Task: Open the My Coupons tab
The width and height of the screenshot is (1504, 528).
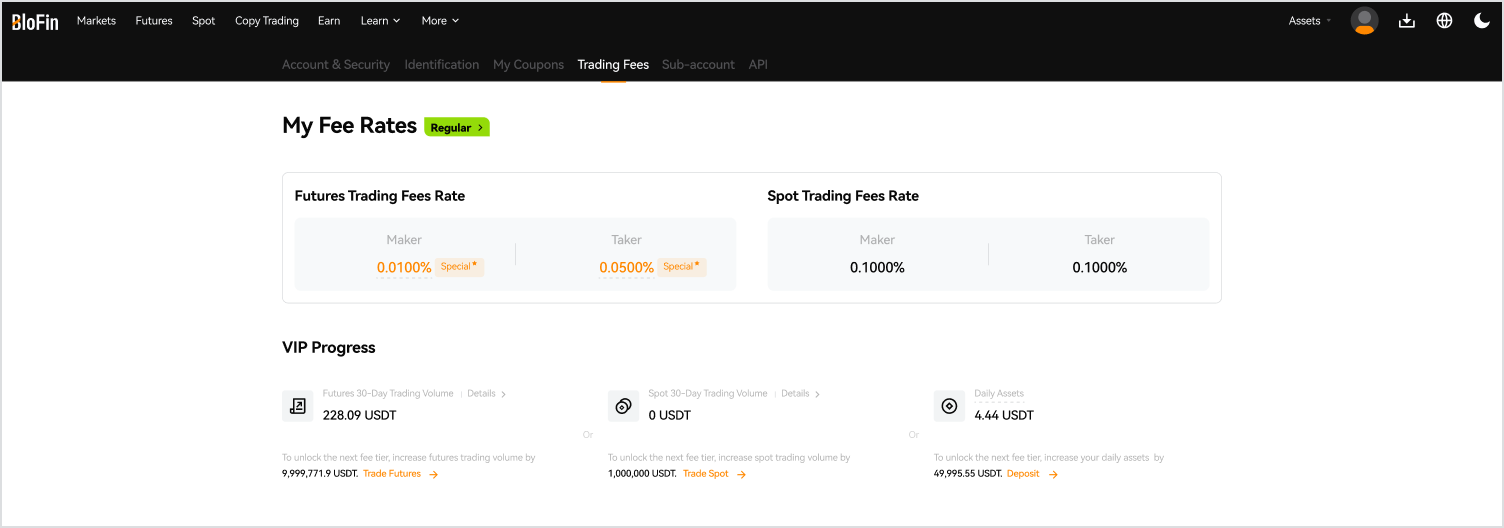Action: (x=528, y=65)
